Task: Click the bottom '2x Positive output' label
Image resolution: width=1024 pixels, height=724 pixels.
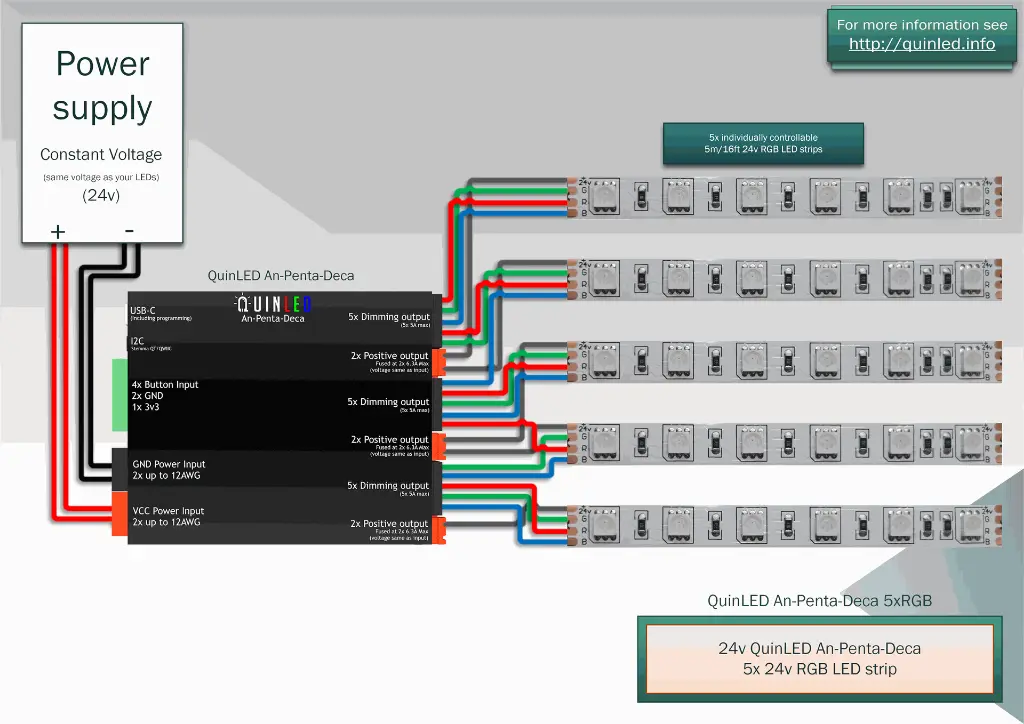Action: [x=389, y=524]
